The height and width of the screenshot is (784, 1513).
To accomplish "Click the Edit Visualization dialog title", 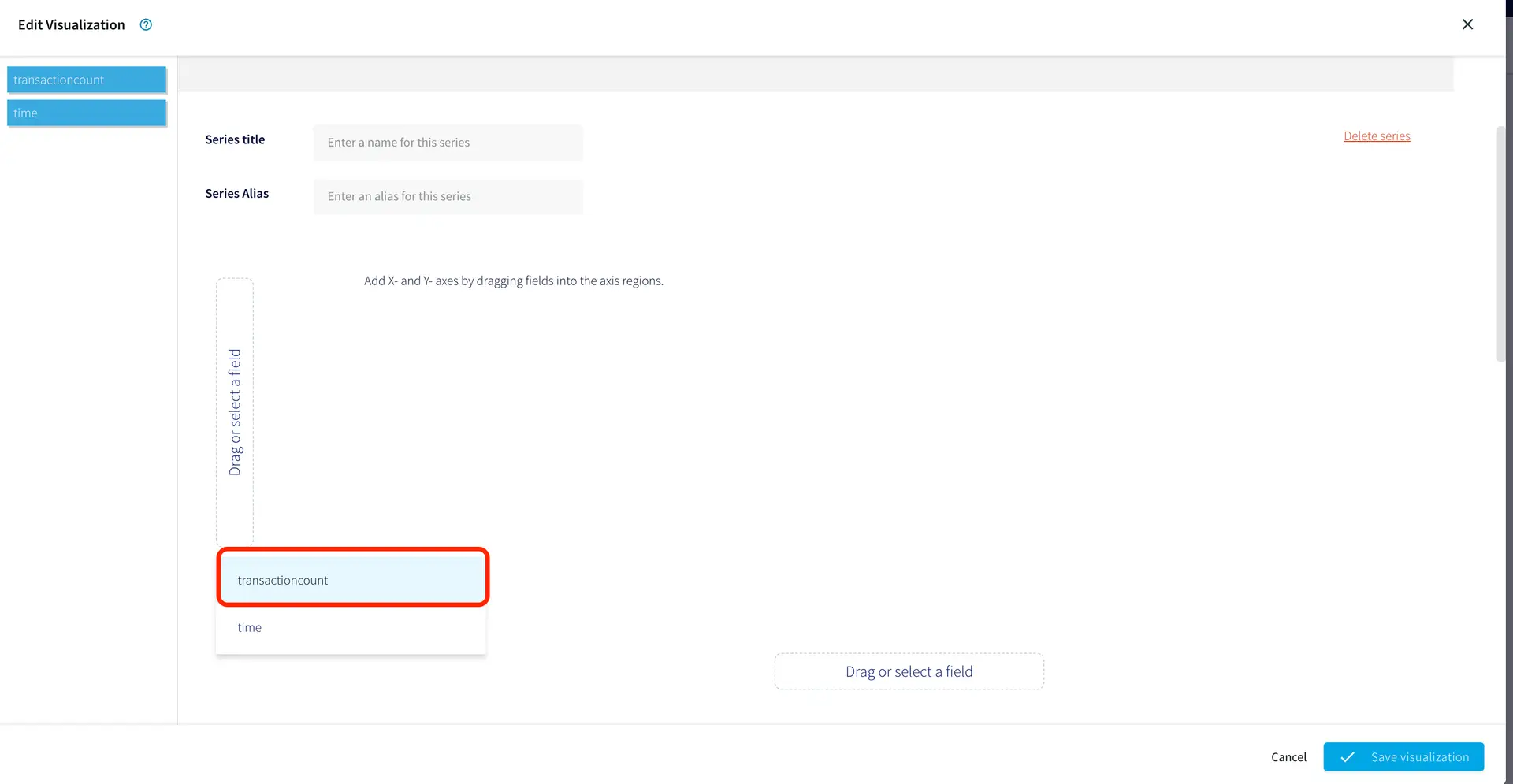I will (72, 24).
